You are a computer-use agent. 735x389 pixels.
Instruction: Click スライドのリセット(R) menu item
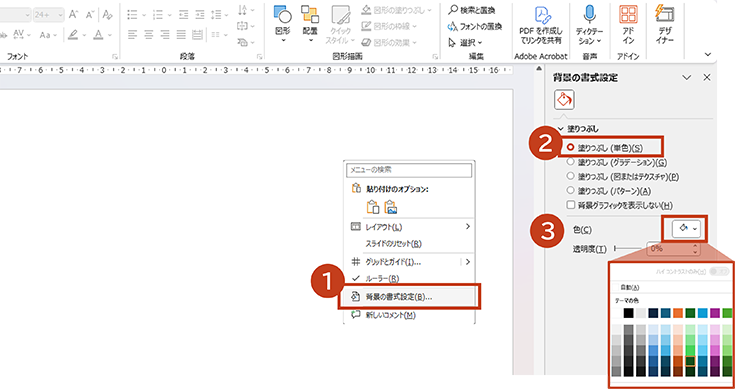tap(410, 244)
